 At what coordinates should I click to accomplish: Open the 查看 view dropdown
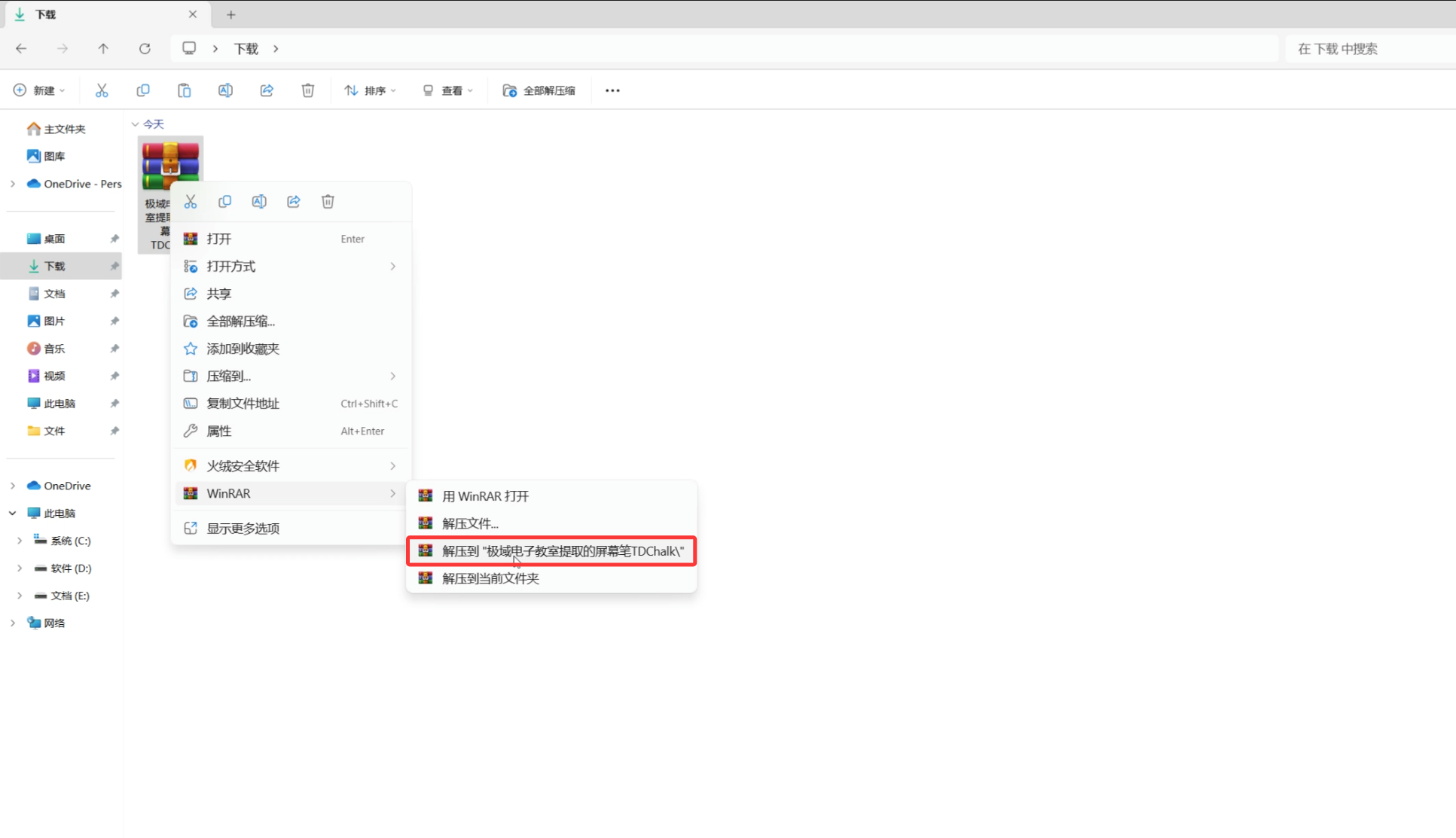tap(448, 90)
